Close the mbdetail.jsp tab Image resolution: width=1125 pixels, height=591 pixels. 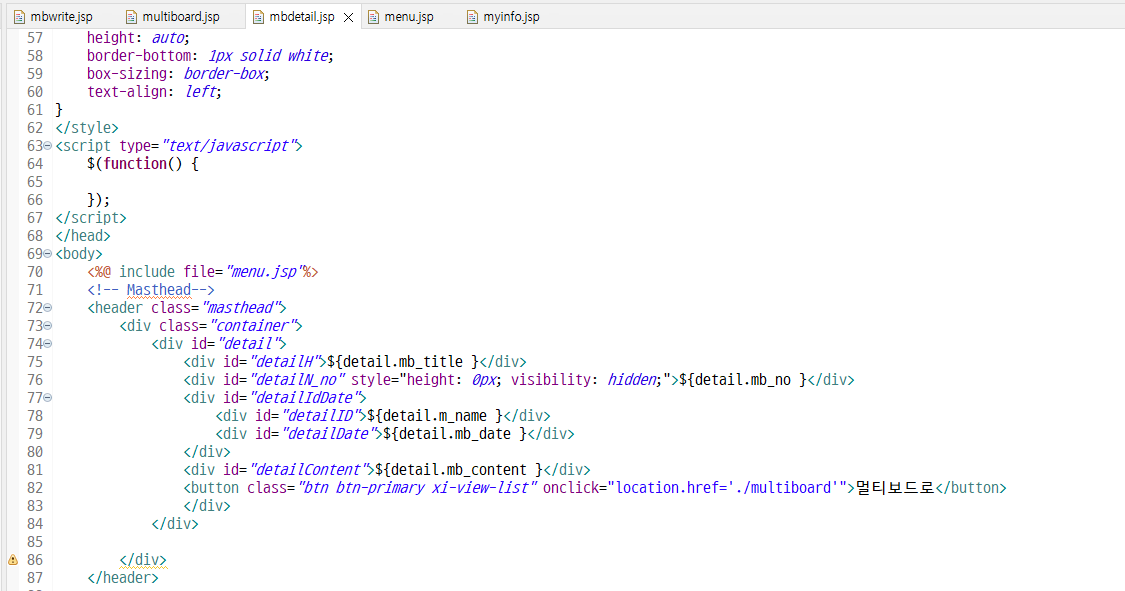pyautogui.click(x=349, y=17)
